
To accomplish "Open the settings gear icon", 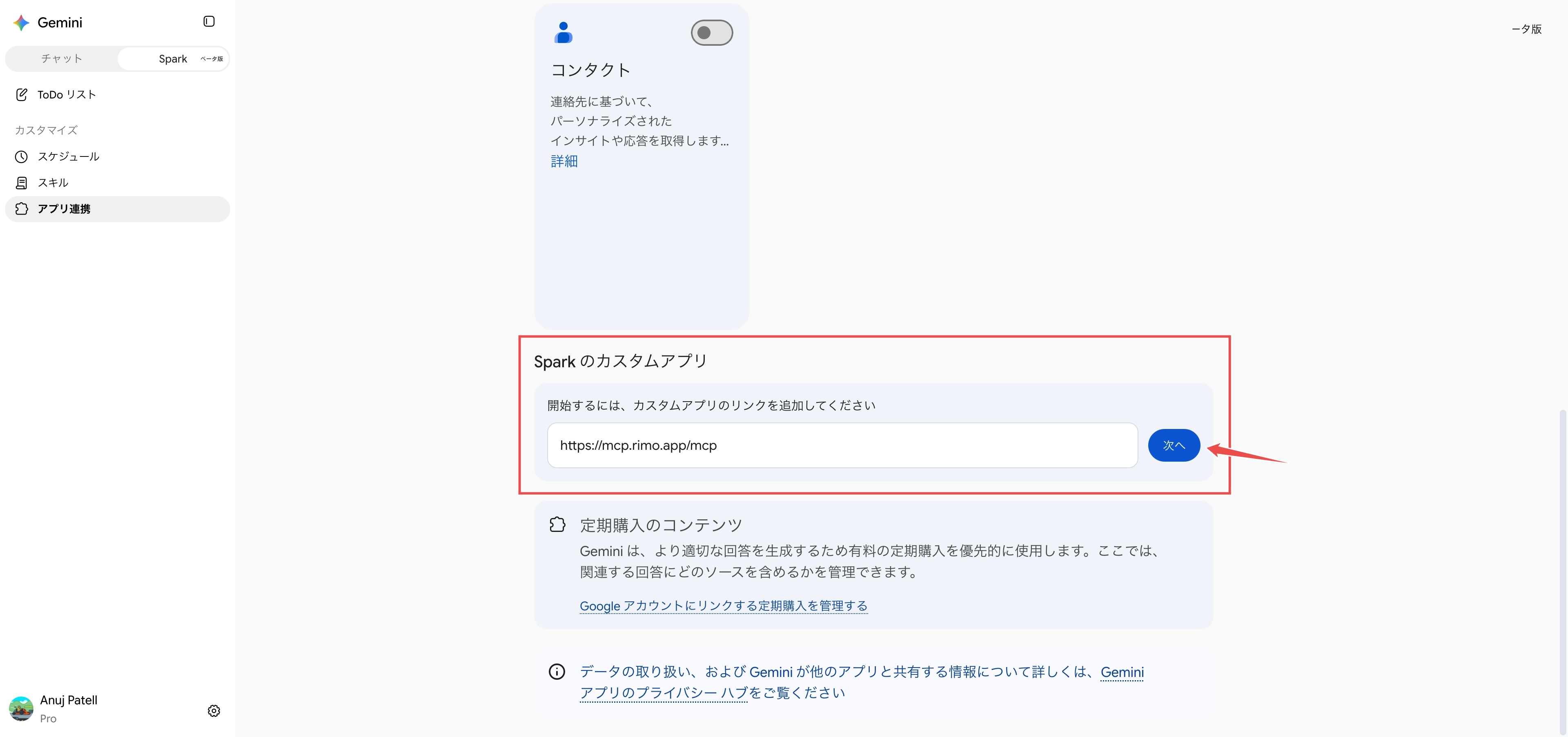I will pyautogui.click(x=214, y=711).
